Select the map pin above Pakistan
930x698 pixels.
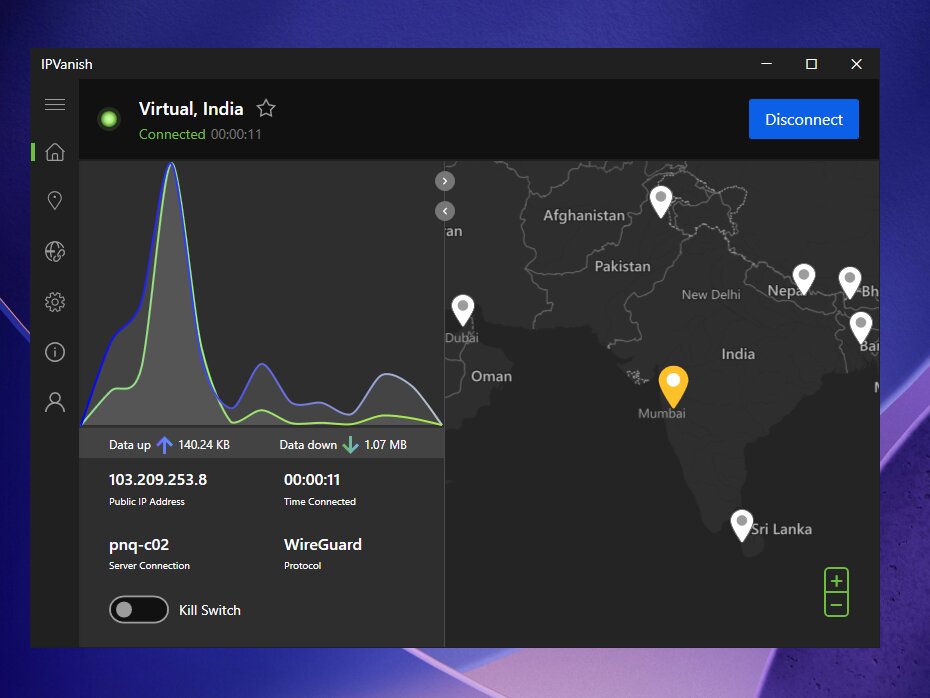(661, 202)
